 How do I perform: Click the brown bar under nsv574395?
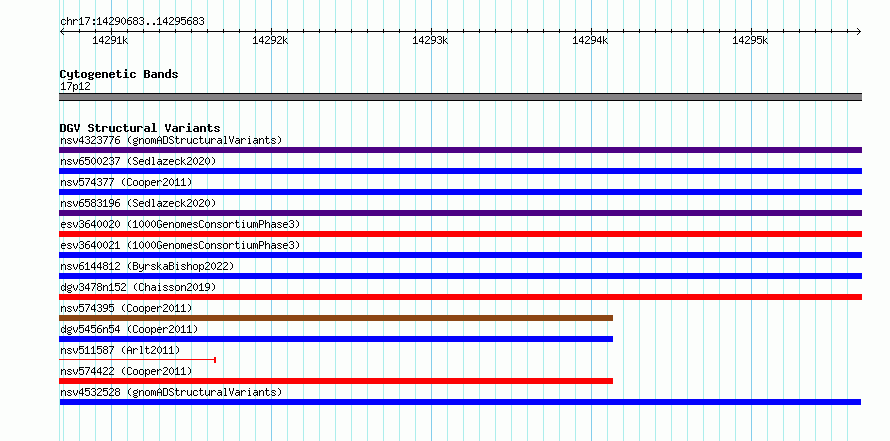(x=336, y=318)
